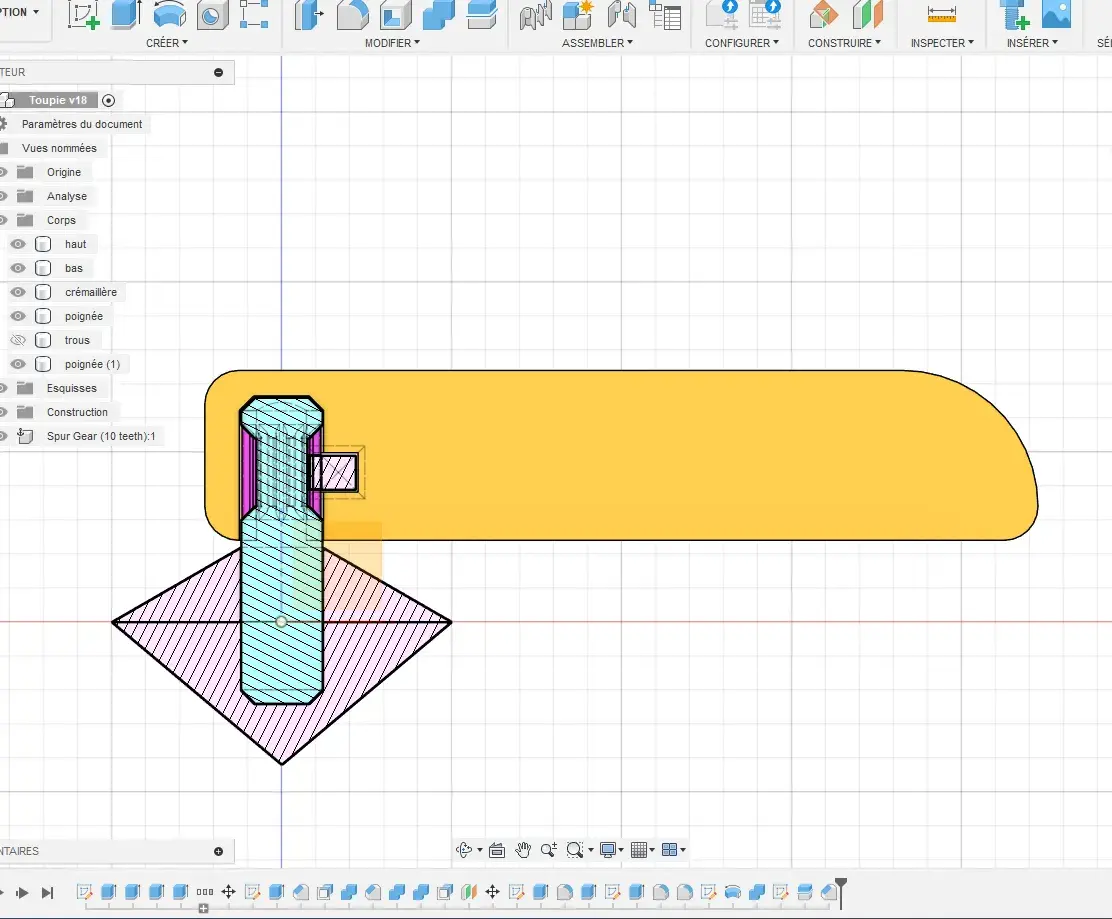Select the Fillet modify tool
Screen dimensions: 1112x919
point(352,14)
